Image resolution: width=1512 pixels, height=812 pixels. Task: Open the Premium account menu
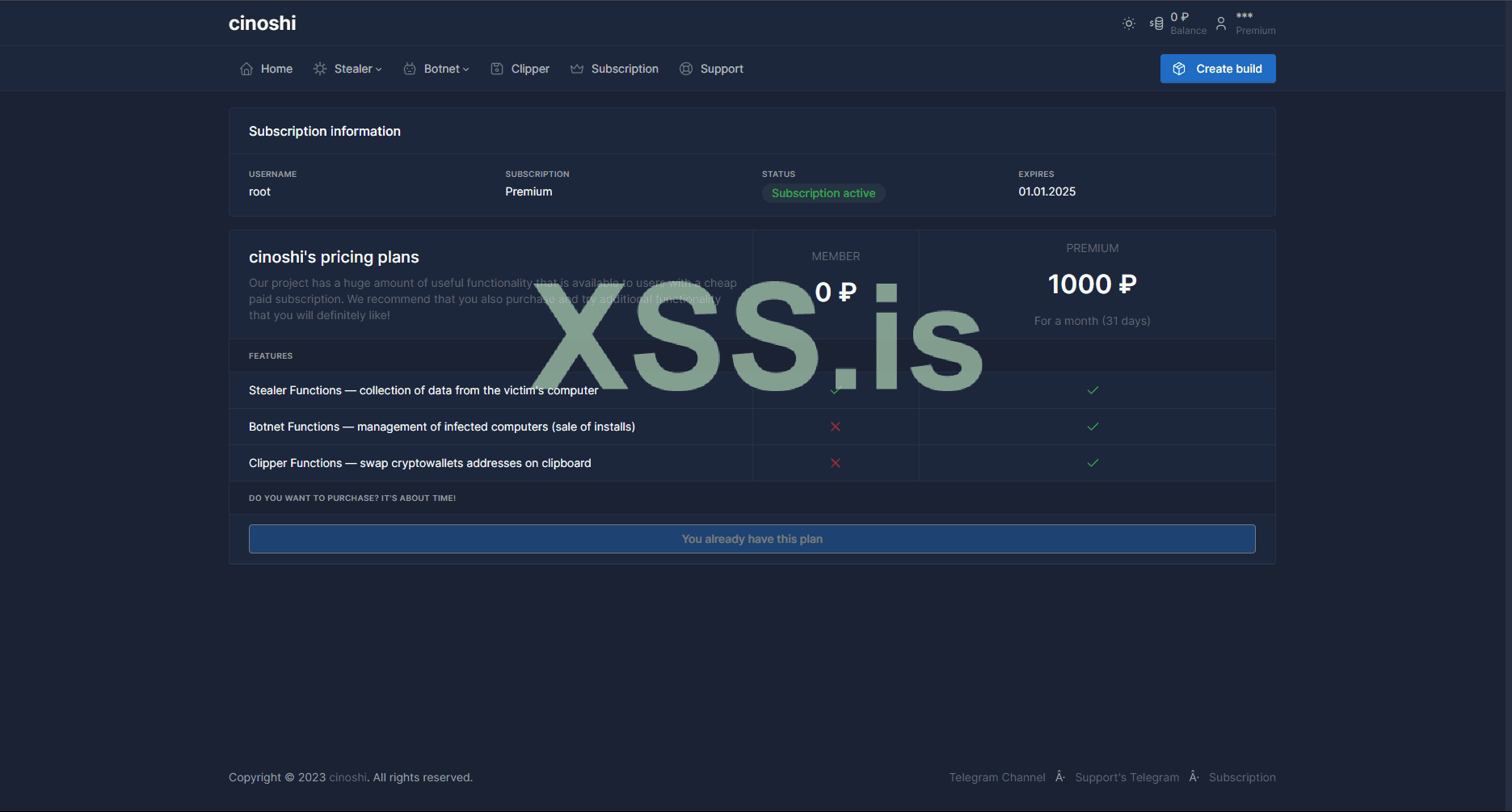pos(1255,23)
